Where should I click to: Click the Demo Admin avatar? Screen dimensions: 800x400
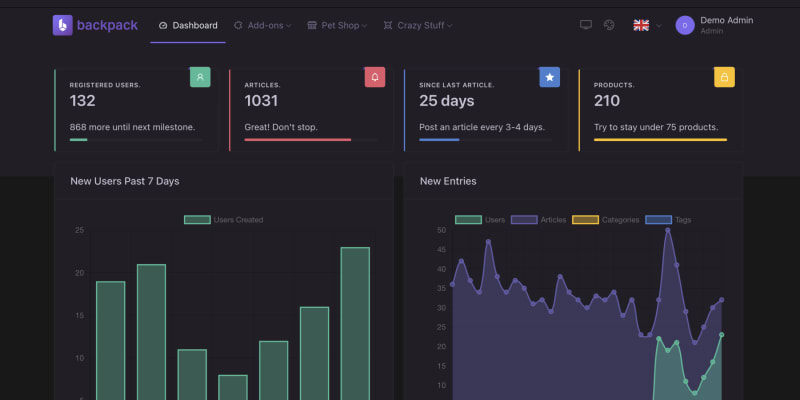click(x=685, y=25)
